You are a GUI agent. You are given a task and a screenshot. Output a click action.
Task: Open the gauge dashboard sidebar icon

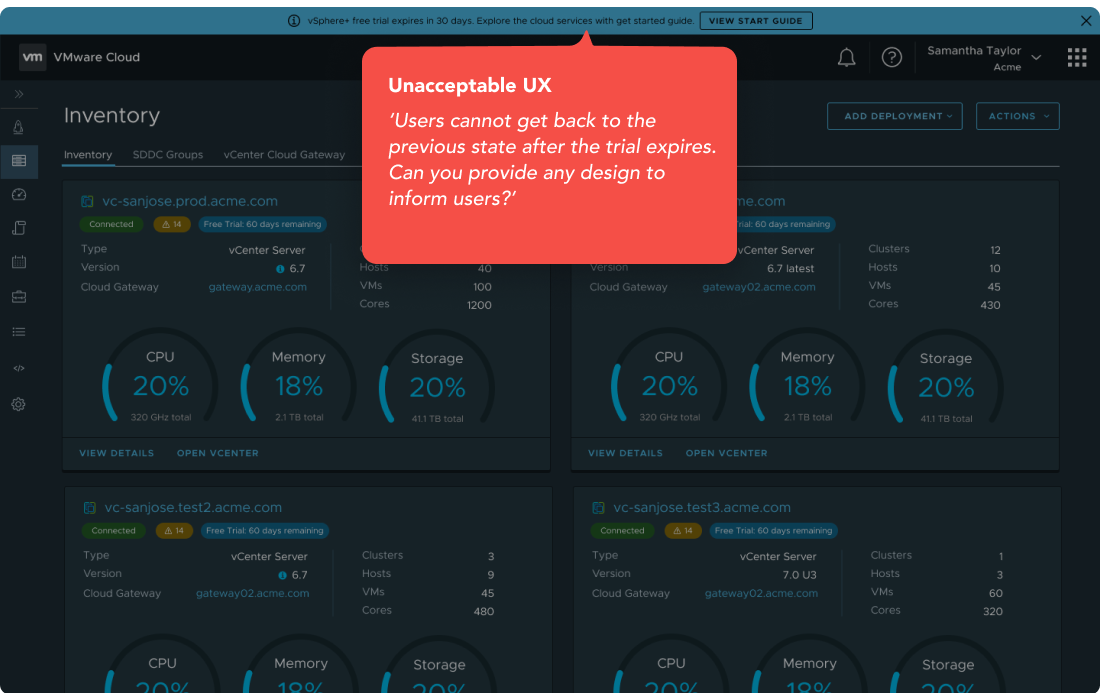[x=19, y=194]
